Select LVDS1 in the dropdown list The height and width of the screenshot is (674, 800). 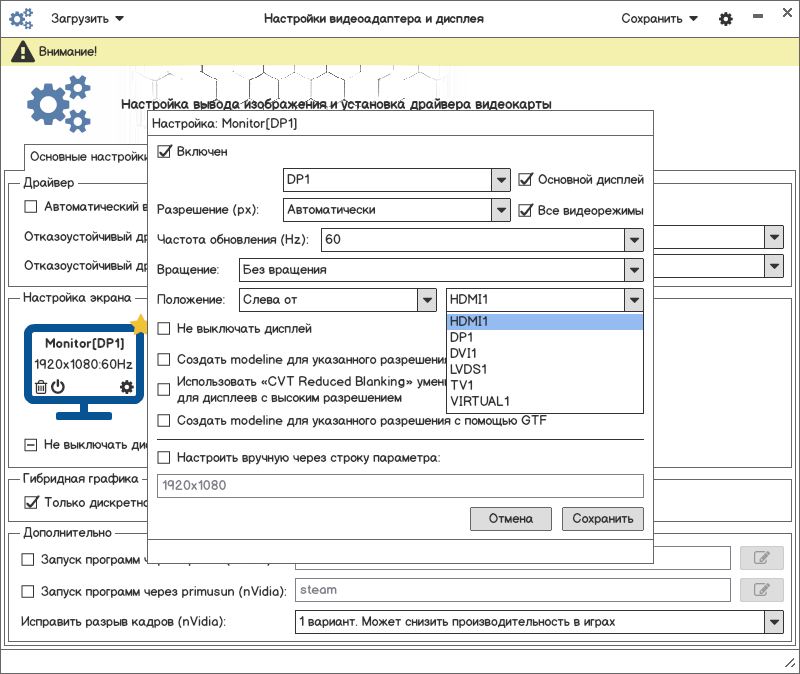click(544, 369)
